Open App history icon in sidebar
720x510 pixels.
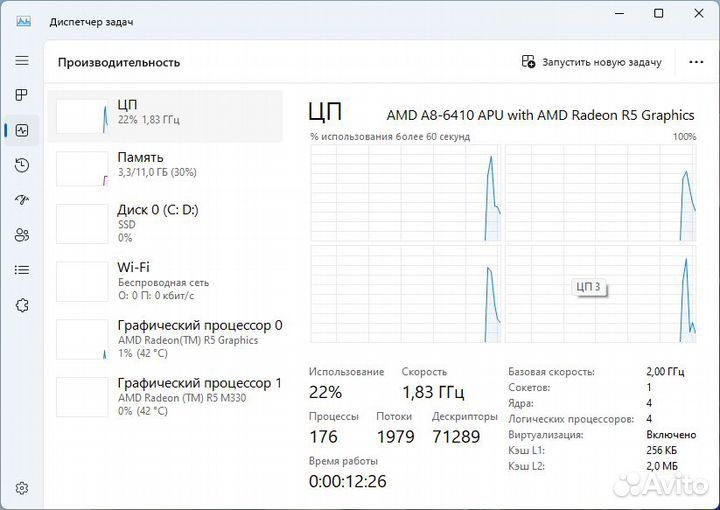[x=22, y=165]
